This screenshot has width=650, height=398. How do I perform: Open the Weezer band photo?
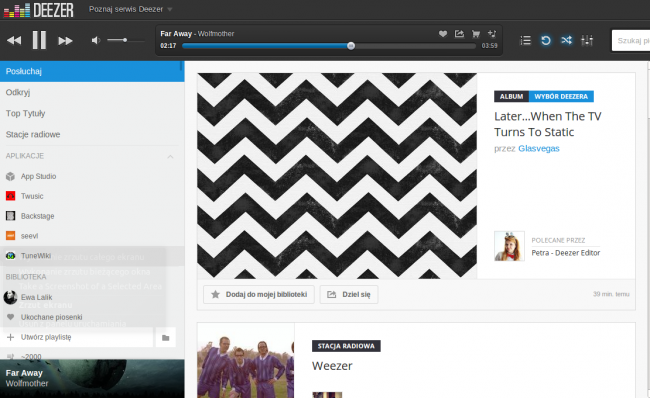coord(246,360)
